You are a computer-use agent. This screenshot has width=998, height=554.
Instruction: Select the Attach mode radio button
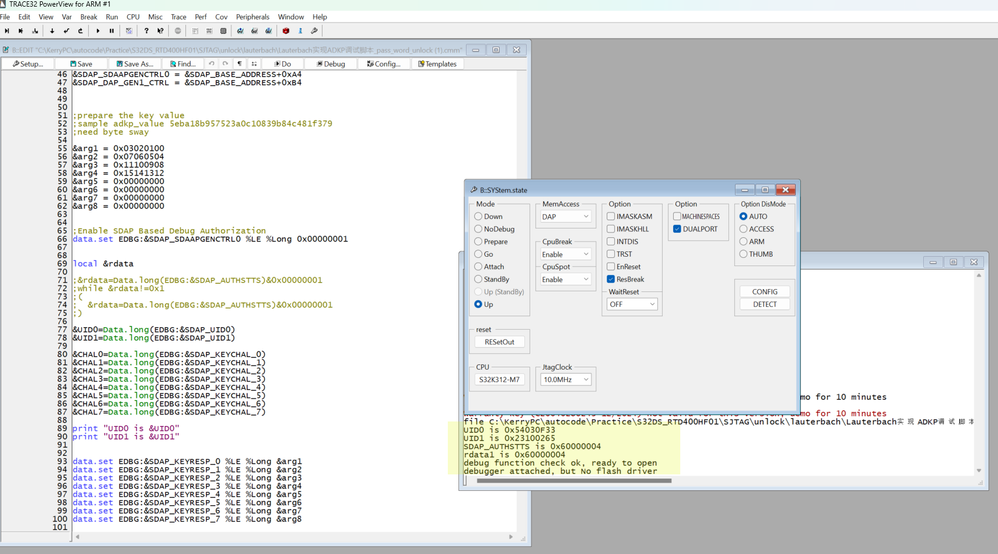478,267
